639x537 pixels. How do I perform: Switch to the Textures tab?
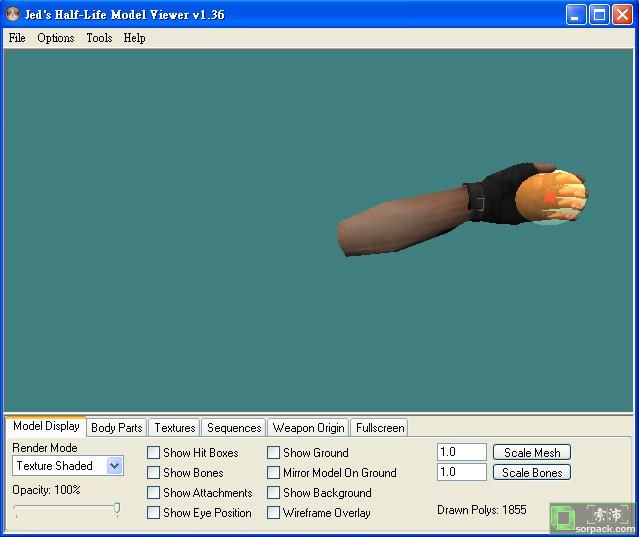pos(174,428)
